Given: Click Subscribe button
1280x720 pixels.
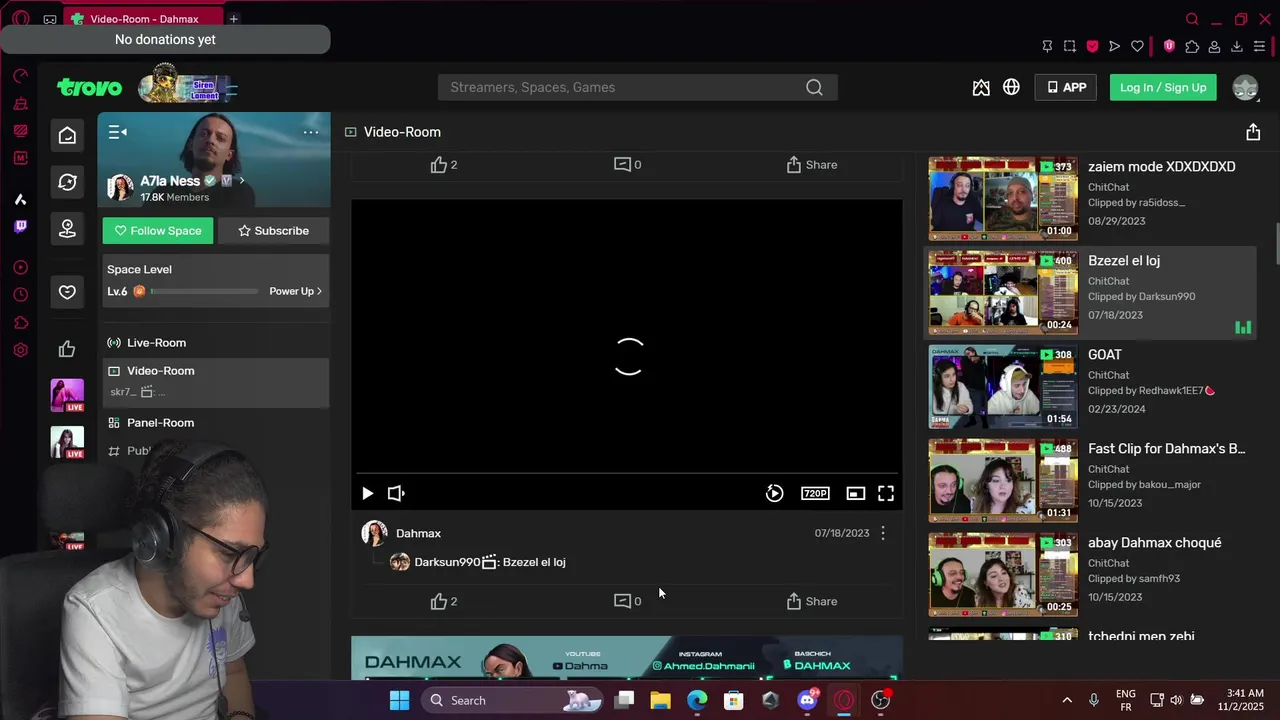Looking at the screenshot, I should pyautogui.click(x=273, y=231).
